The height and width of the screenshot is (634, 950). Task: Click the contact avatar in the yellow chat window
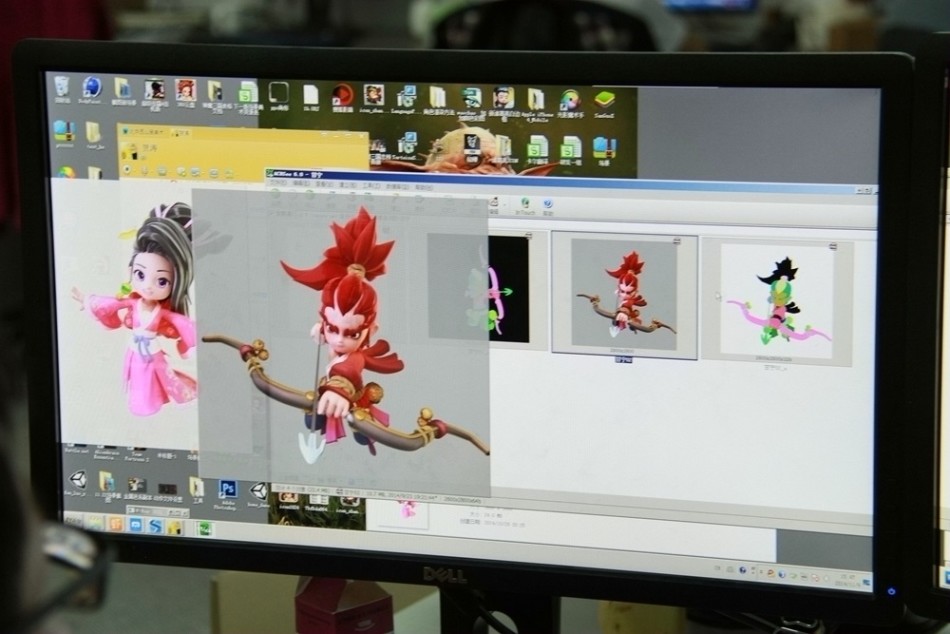point(129,150)
